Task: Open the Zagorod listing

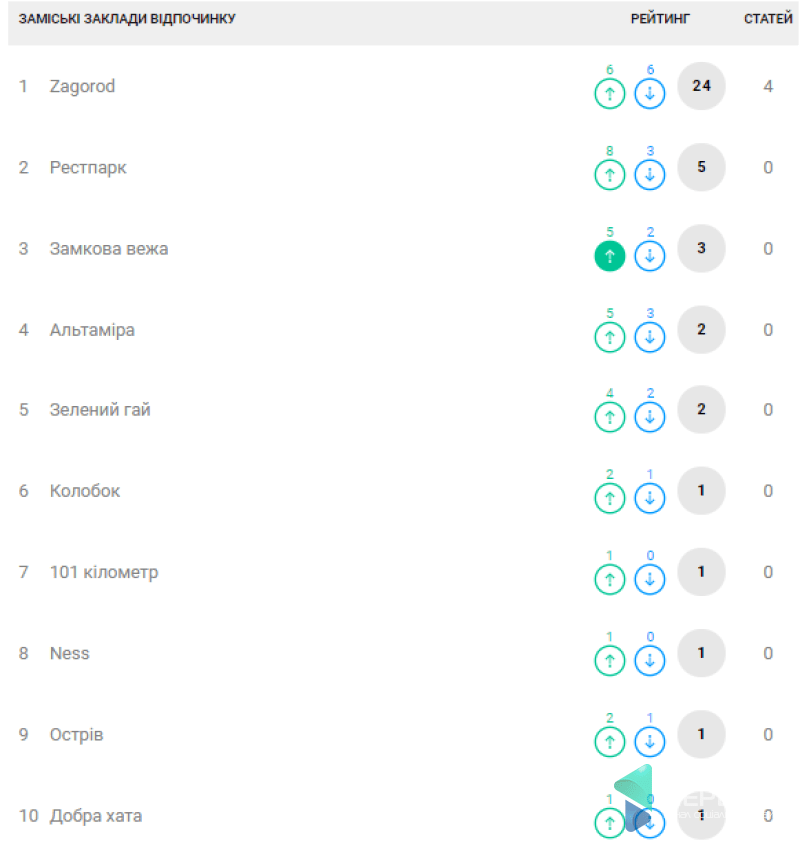Action: (x=82, y=86)
